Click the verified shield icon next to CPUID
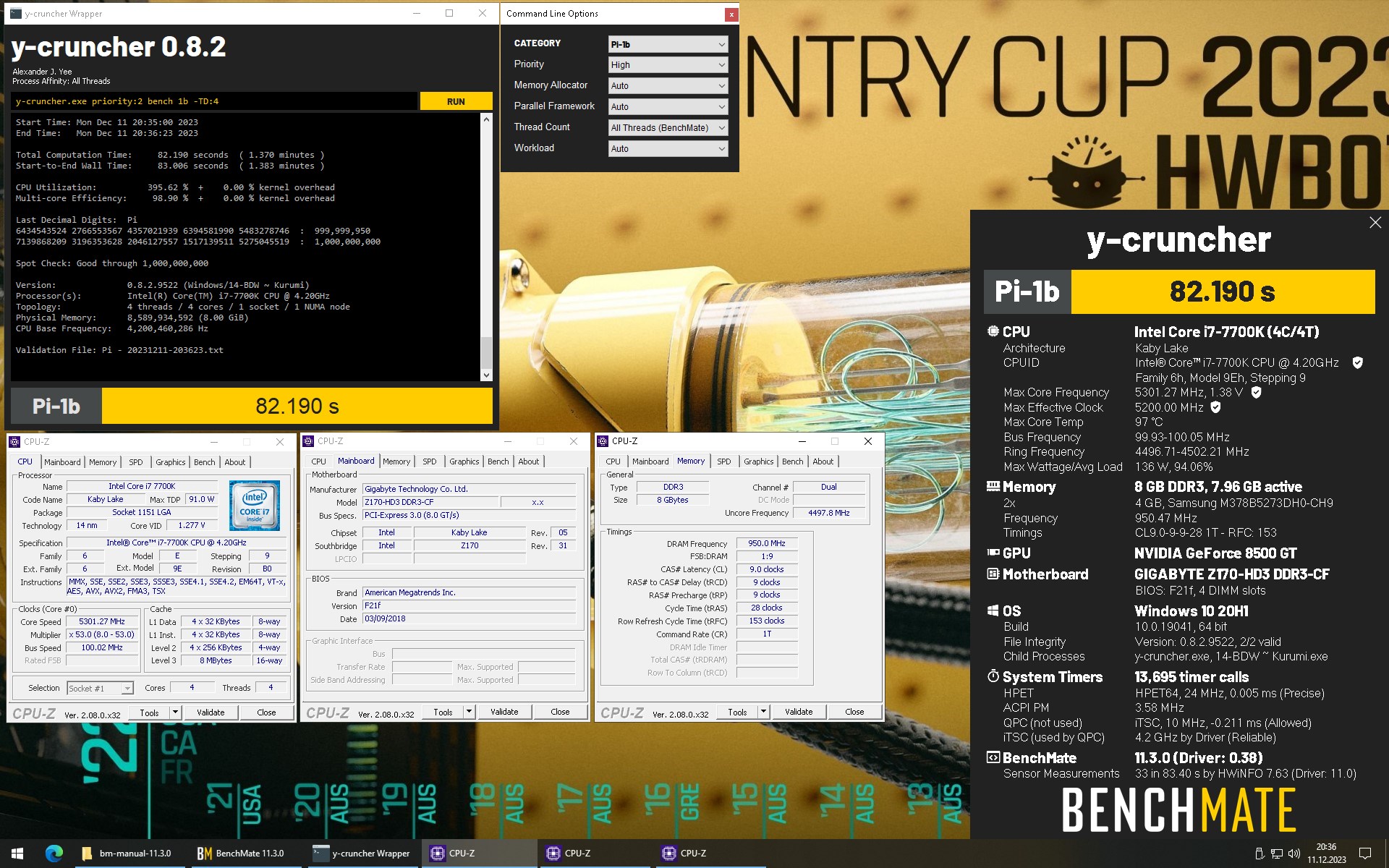The height and width of the screenshot is (868, 1389). [1358, 362]
